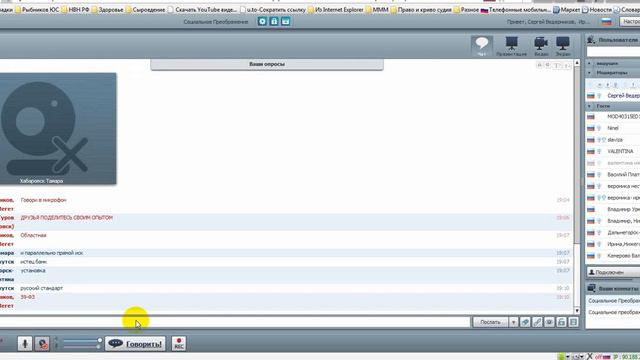Click the Ваши комнаты panel icon
The width and height of the screenshot is (640, 360).
coord(591,288)
